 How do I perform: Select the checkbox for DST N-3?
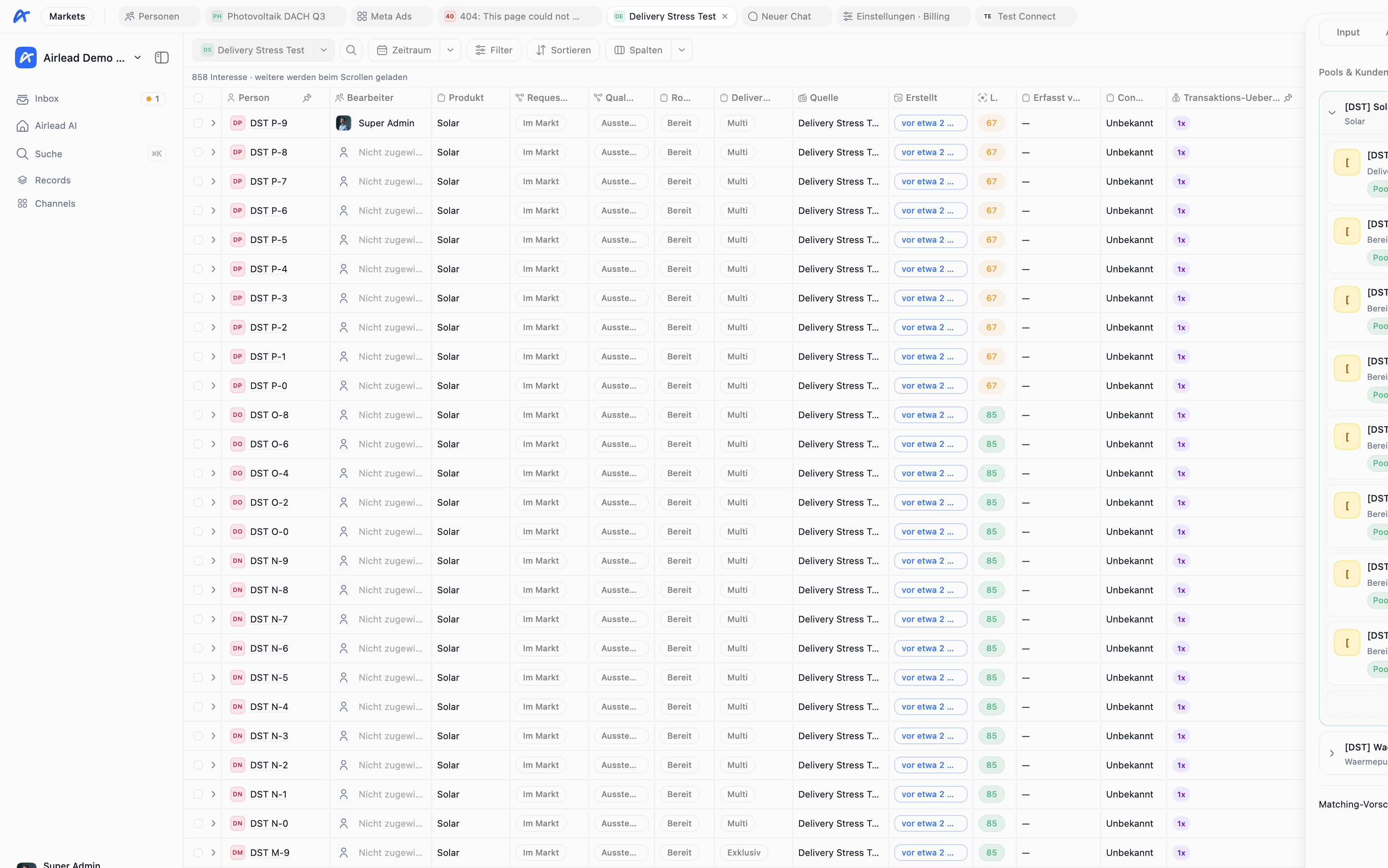(198, 736)
